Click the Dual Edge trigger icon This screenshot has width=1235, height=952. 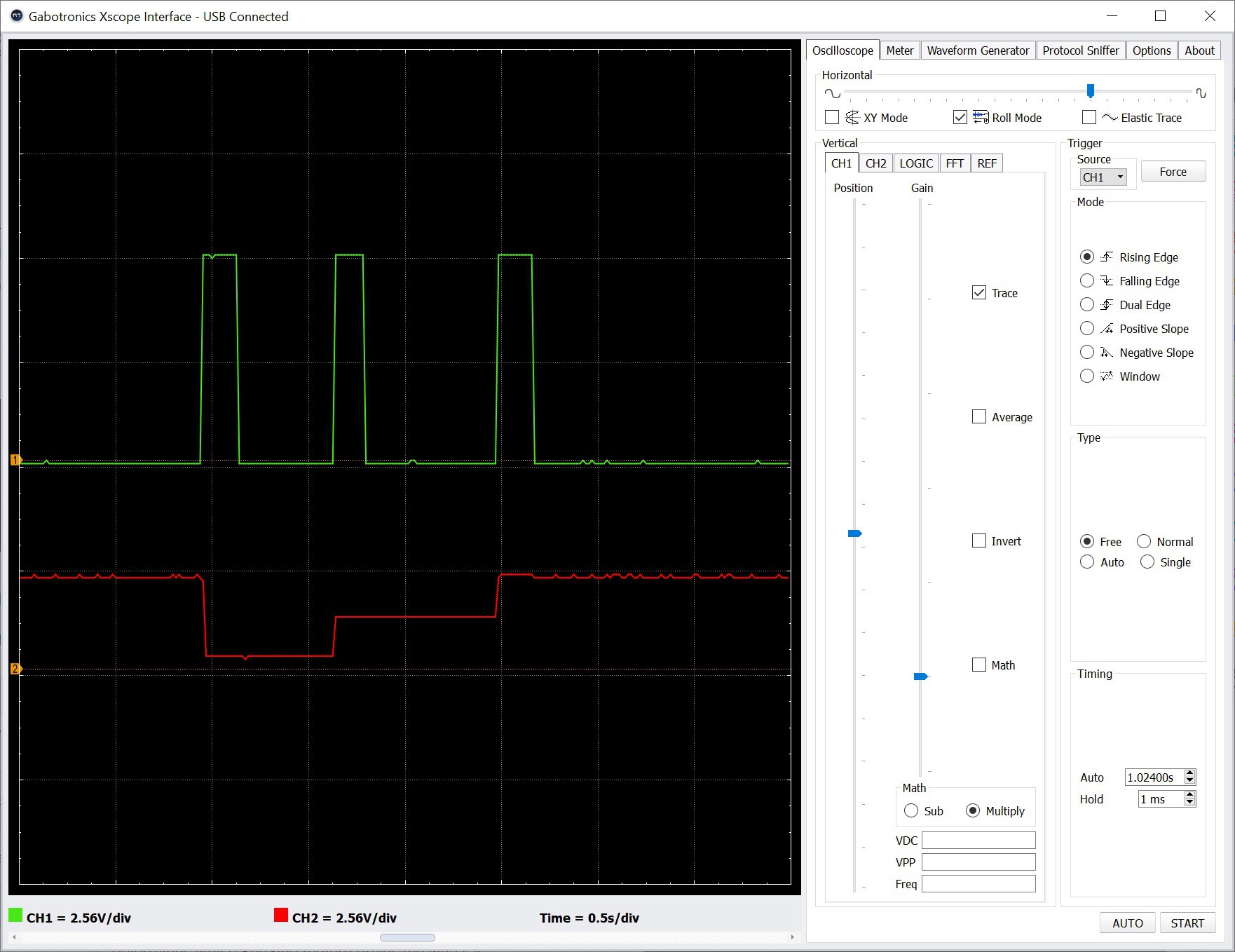coord(1107,305)
